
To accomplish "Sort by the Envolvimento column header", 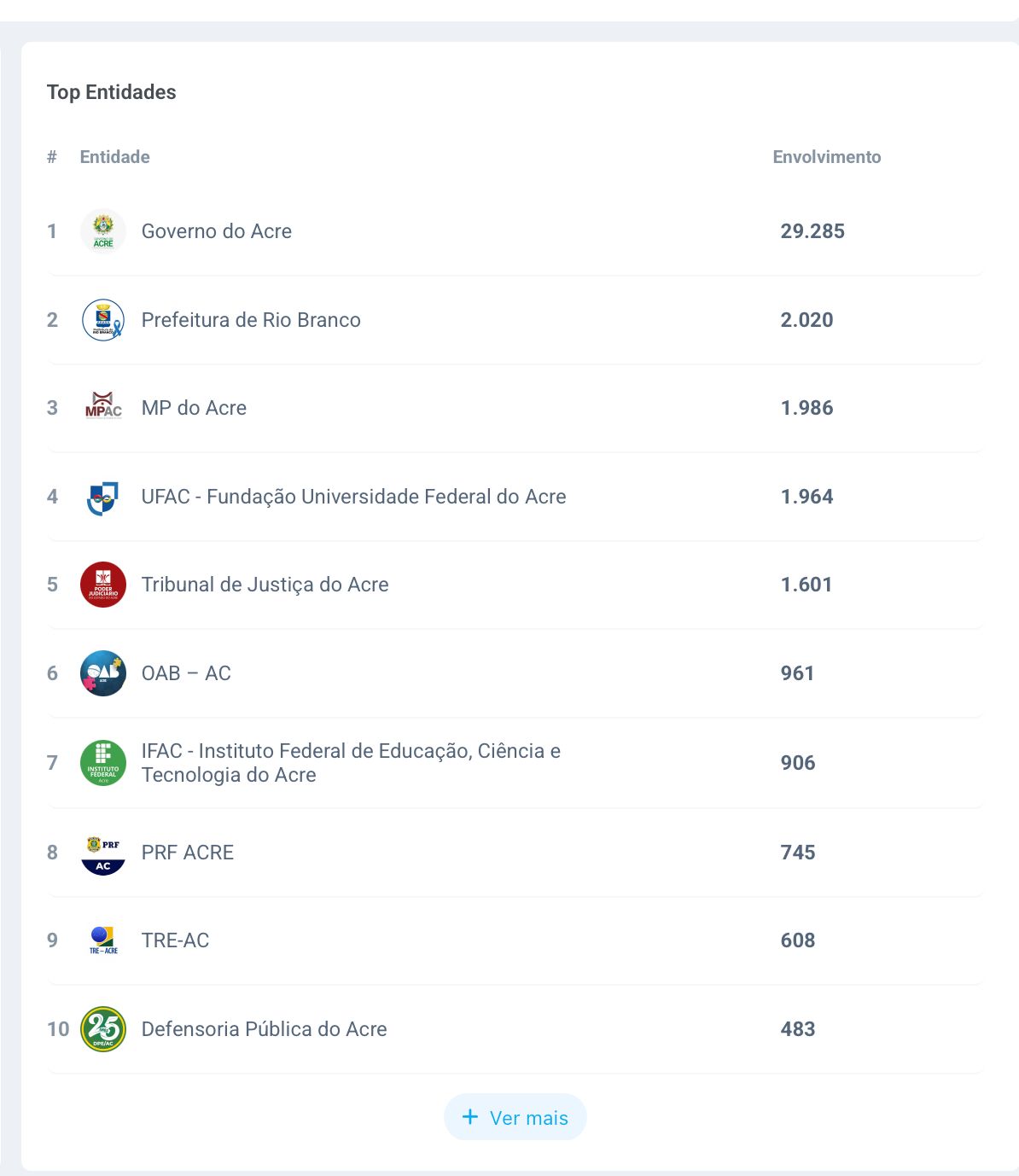I will [826, 157].
